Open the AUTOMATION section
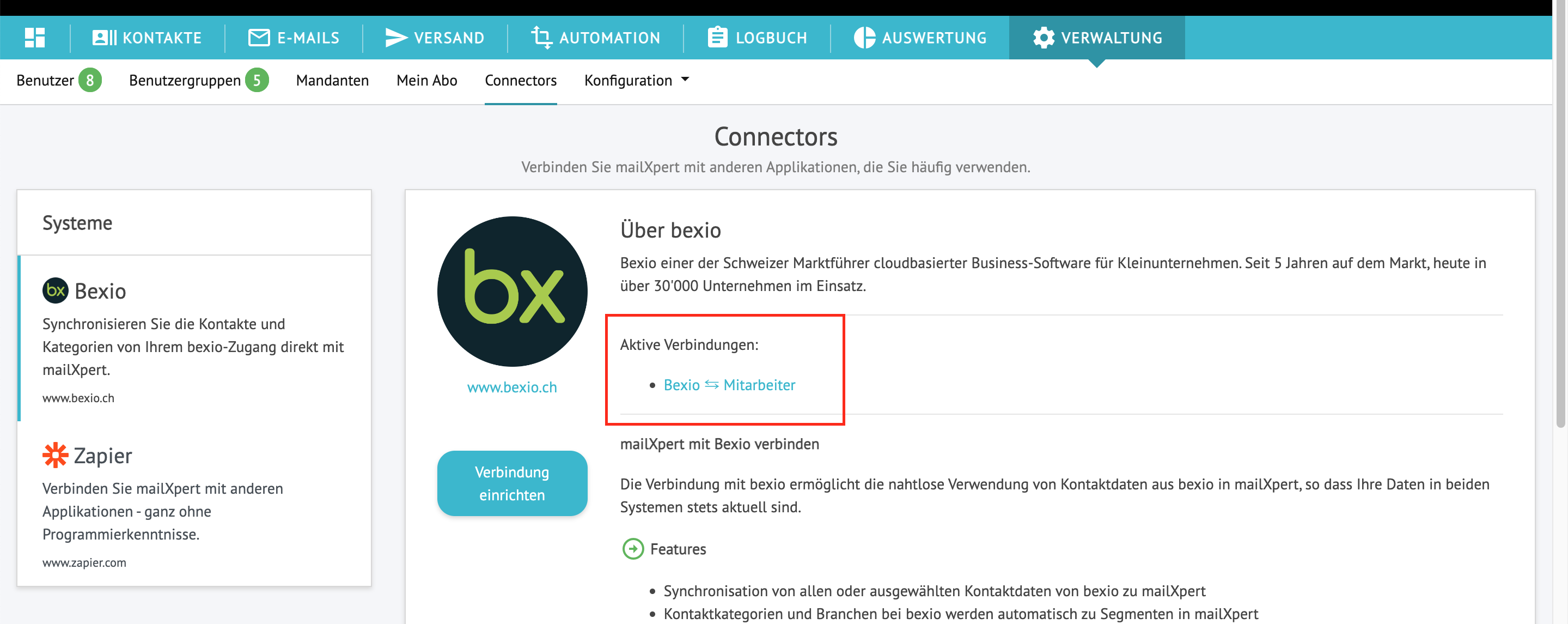1568x624 pixels. pyautogui.click(x=595, y=38)
